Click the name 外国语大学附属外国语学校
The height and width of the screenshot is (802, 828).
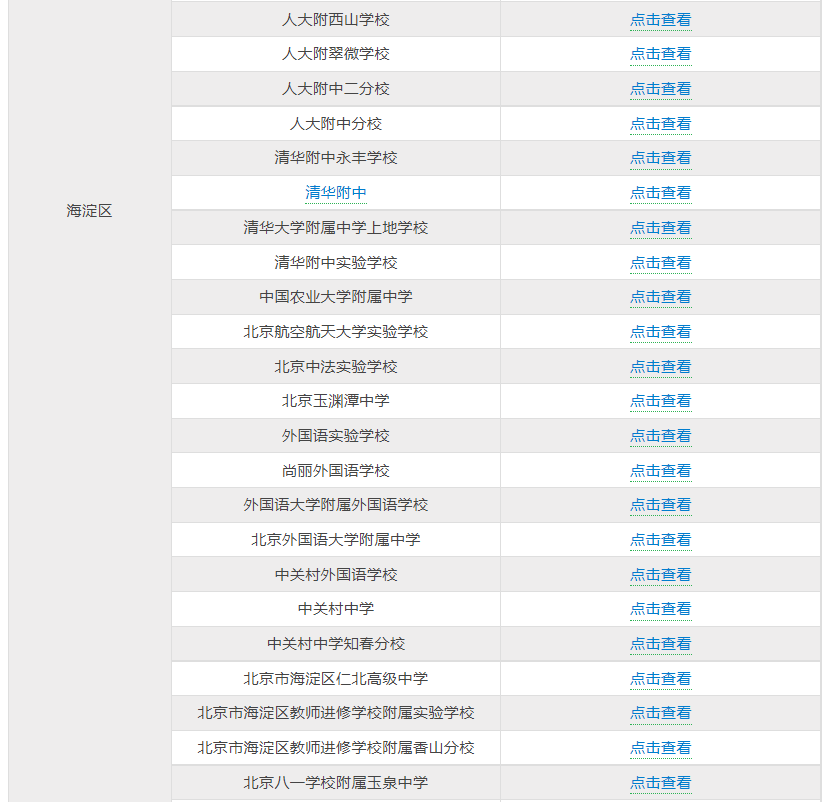pyautogui.click(x=336, y=505)
